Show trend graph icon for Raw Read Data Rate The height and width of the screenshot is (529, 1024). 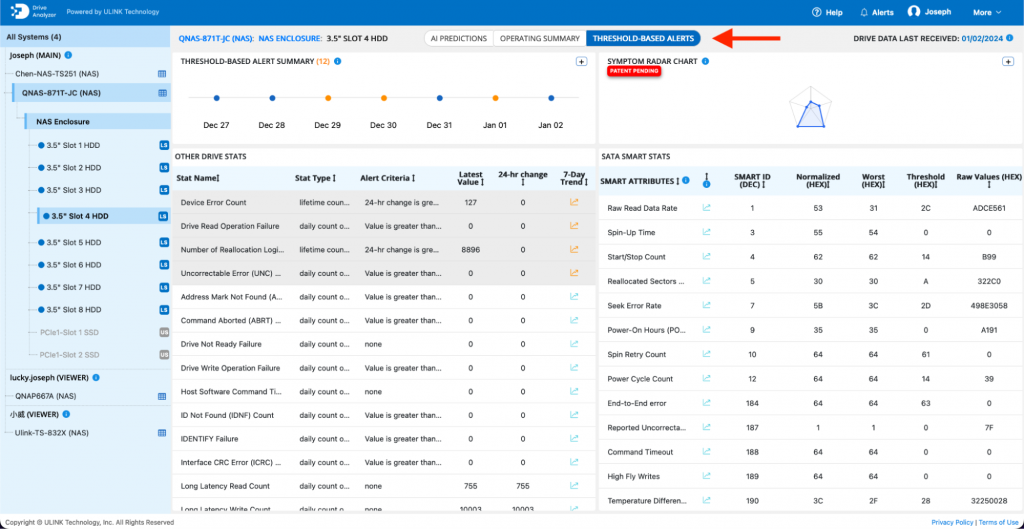pyautogui.click(x=706, y=208)
